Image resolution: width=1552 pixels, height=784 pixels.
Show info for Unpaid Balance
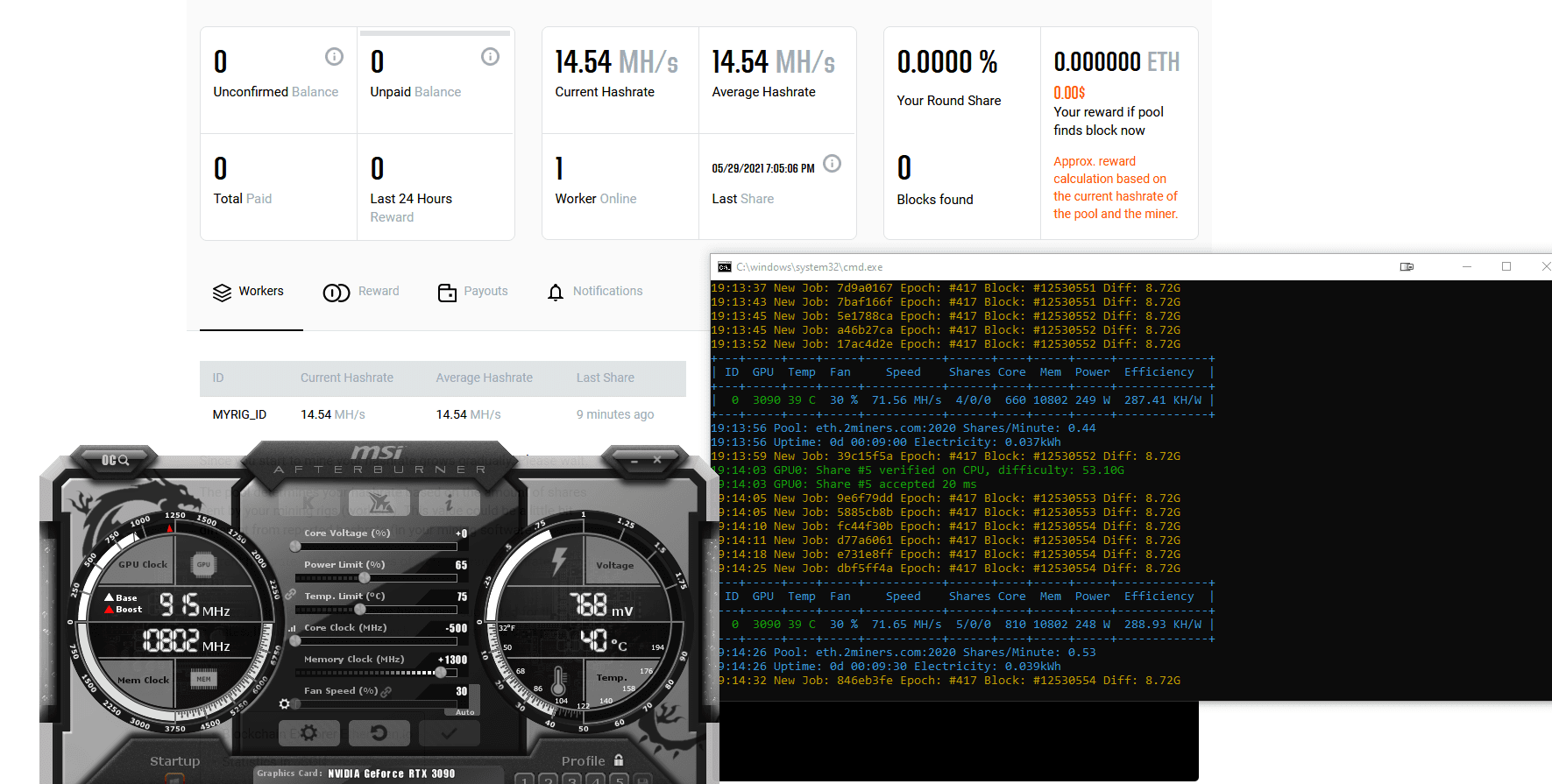tap(490, 57)
